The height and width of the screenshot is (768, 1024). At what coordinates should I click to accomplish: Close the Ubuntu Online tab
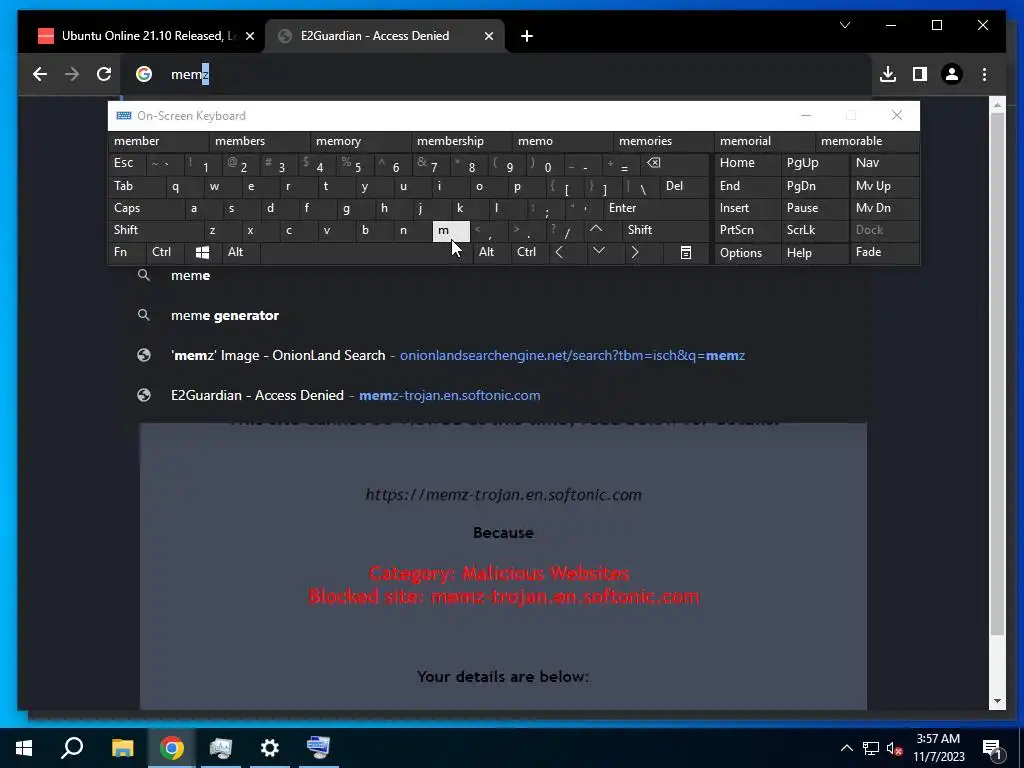point(249,36)
